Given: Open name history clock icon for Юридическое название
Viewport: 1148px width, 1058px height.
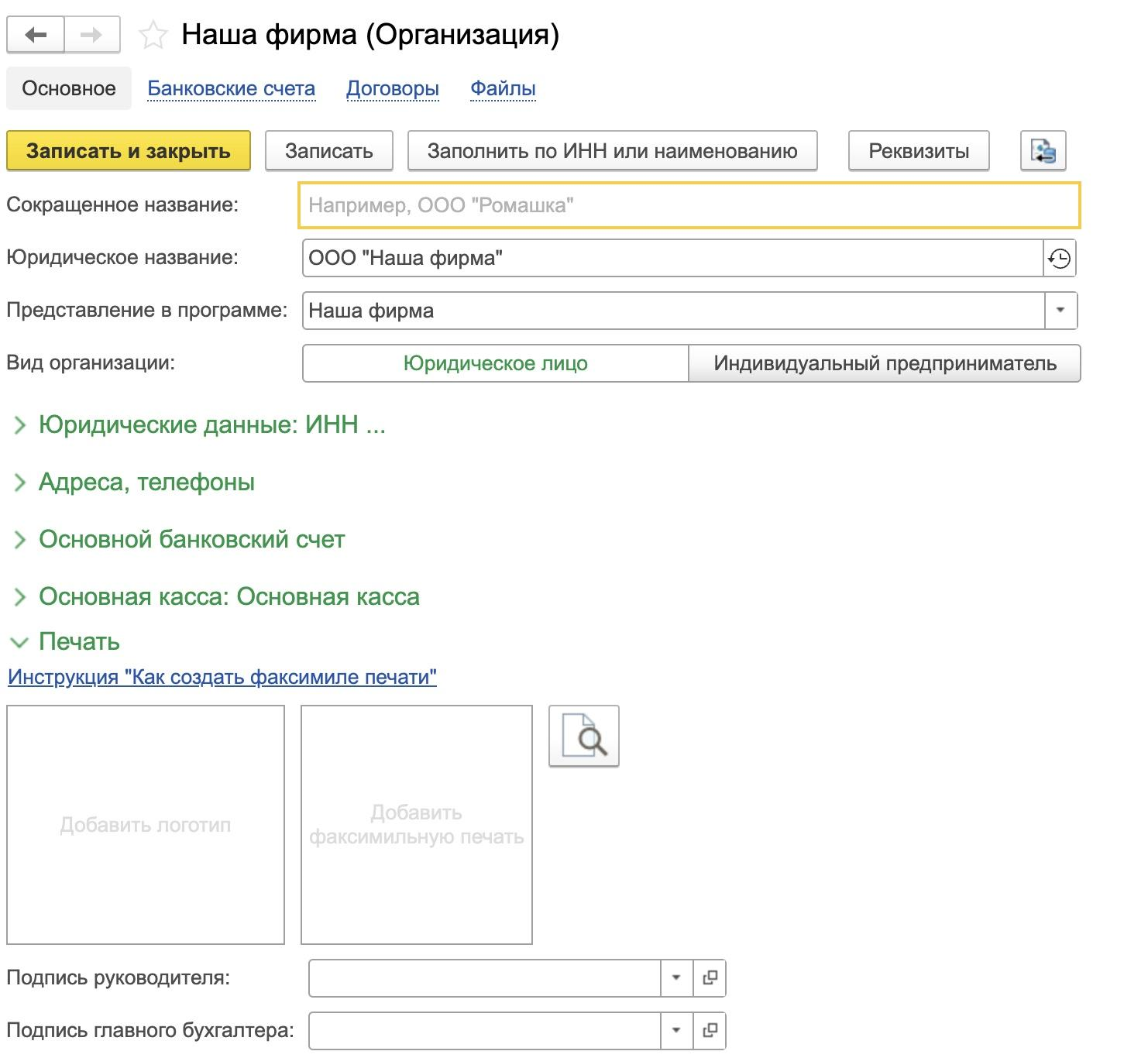Looking at the screenshot, I should tap(1060, 258).
